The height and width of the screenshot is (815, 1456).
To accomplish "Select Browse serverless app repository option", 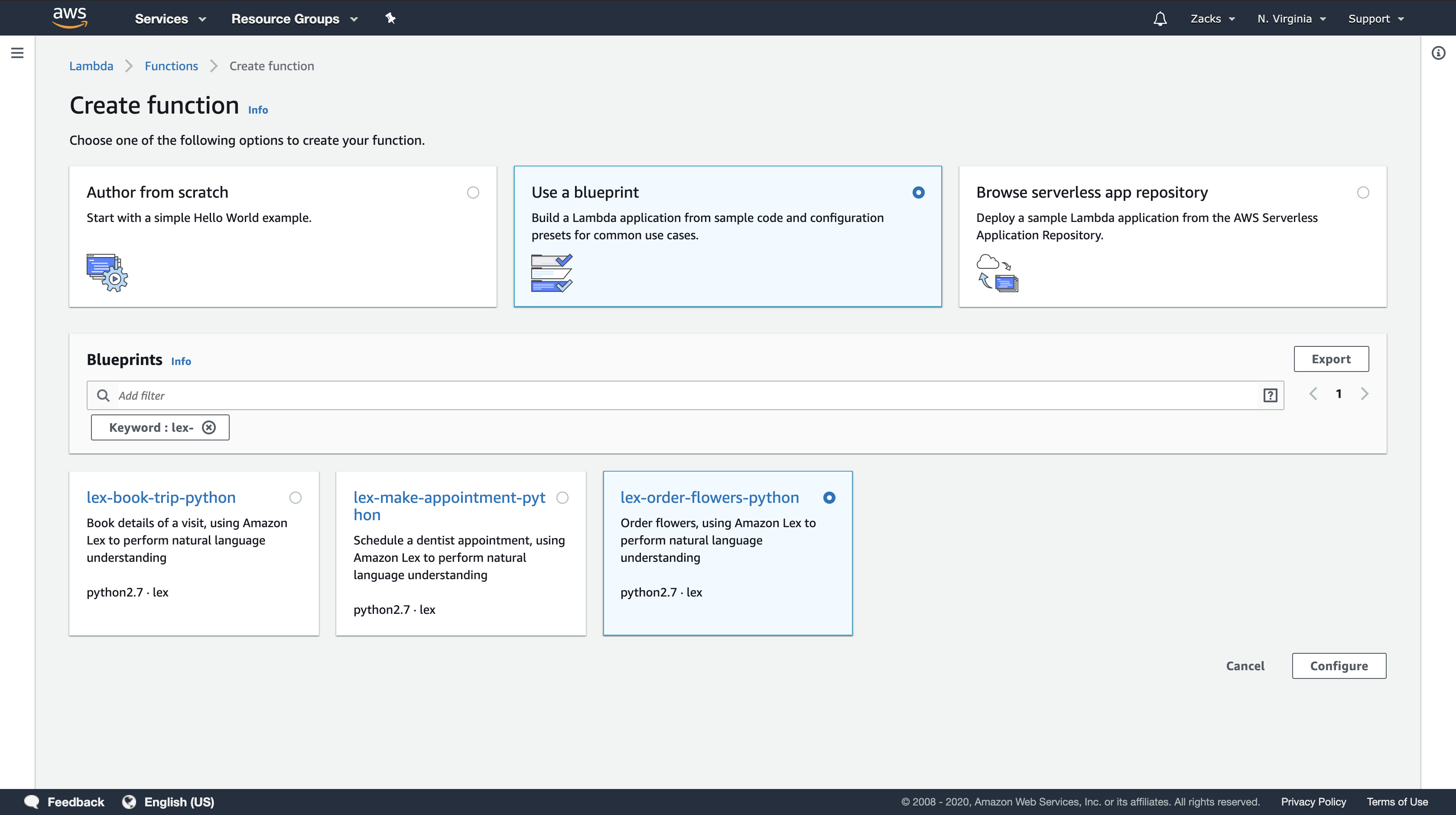I will pyautogui.click(x=1363, y=193).
